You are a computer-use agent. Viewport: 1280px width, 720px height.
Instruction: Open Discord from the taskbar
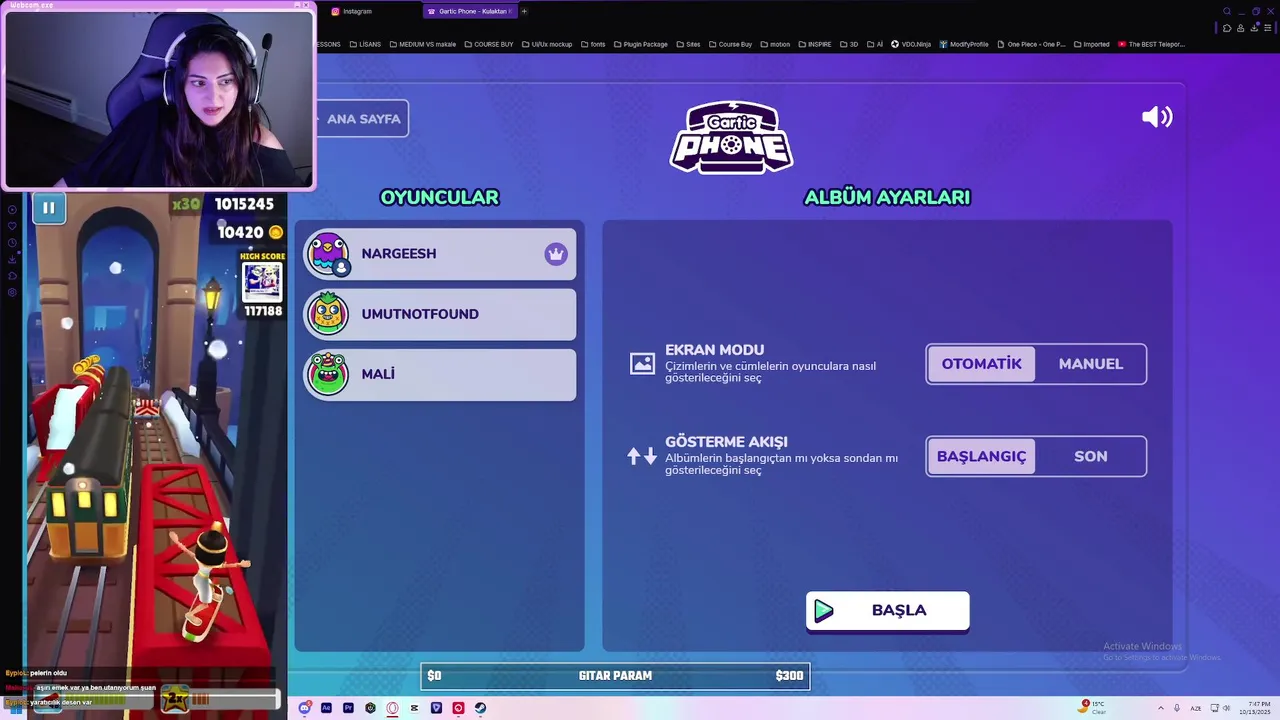click(305, 708)
